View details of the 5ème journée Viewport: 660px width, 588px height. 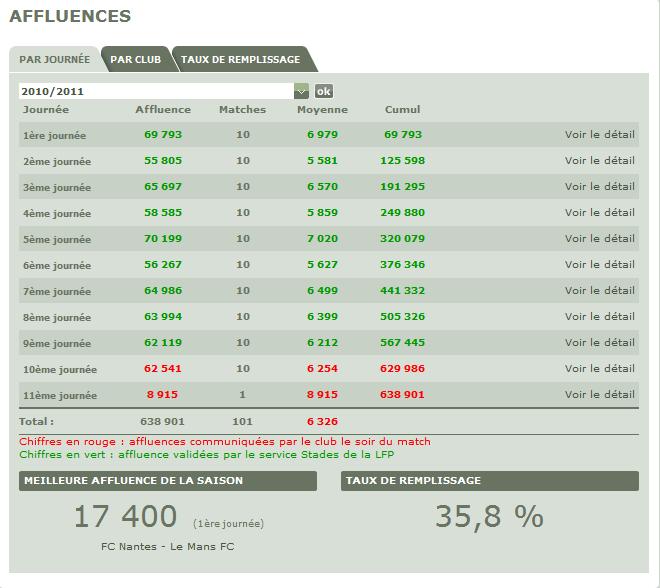(x=599, y=238)
